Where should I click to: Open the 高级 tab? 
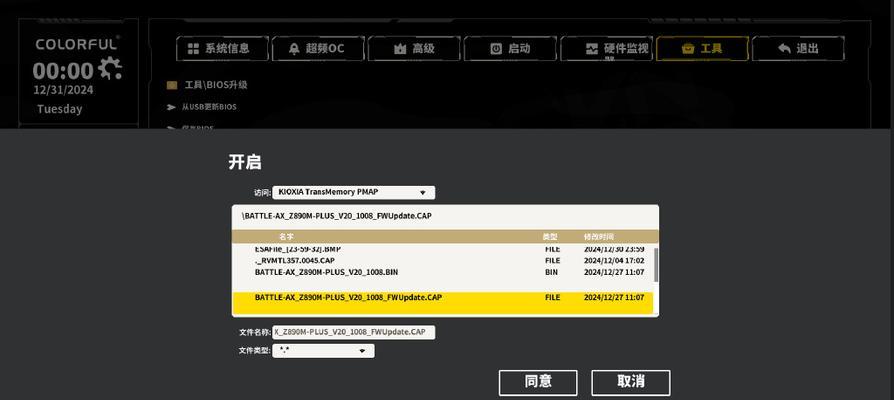pyautogui.click(x=413, y=48)
